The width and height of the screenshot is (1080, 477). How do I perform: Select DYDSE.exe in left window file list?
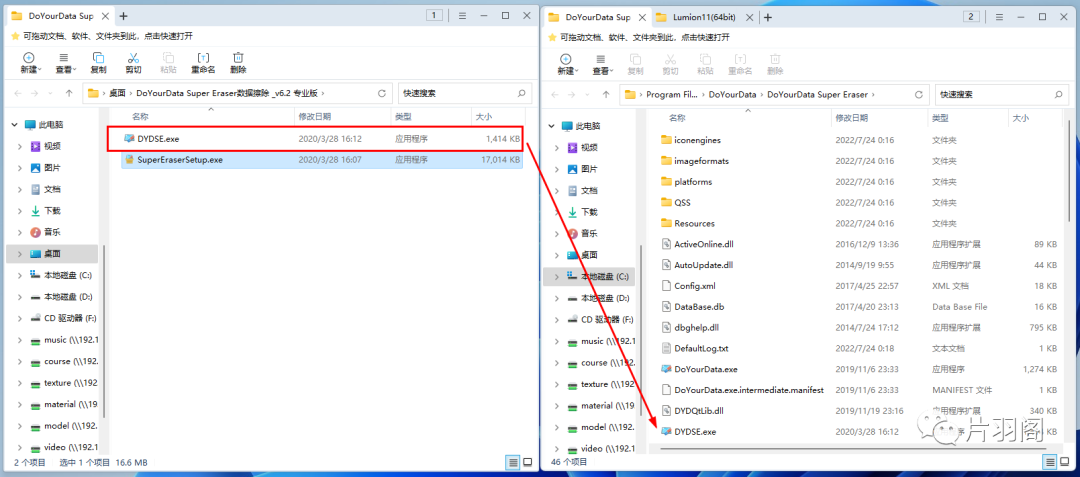click(x=322, y=138)
